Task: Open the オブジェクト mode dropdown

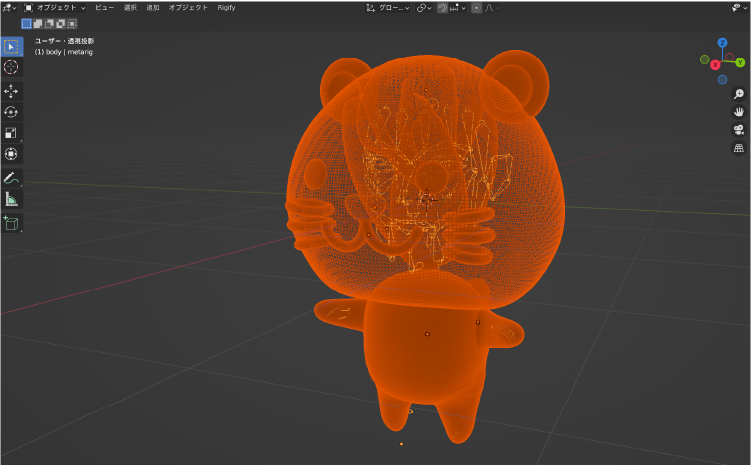Action: pos(55,8)
